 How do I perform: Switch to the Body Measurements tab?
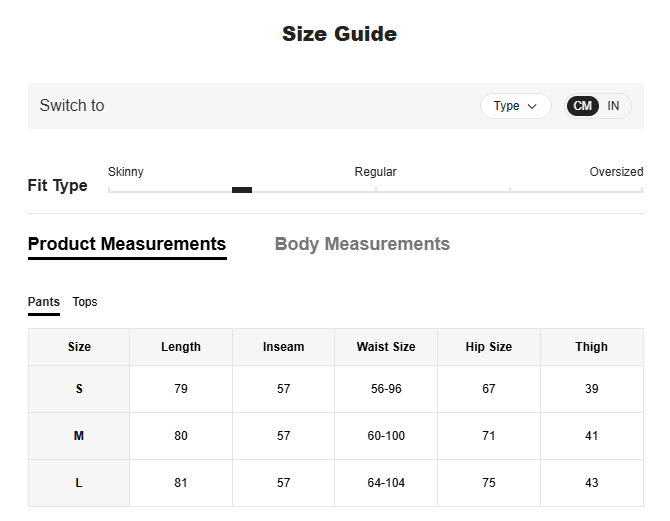(x=362, y=244)
